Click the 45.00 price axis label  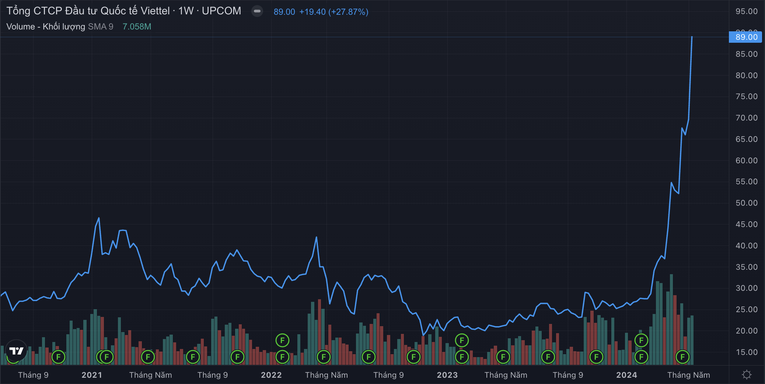pyautogui.click(x=746, y=224)
